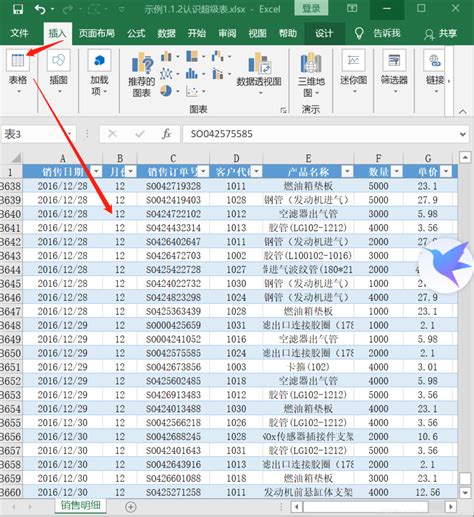Click the 数据透视图 pivot chart icon
Viewport: 474px width, 517px height.
(x=259, y=63)
